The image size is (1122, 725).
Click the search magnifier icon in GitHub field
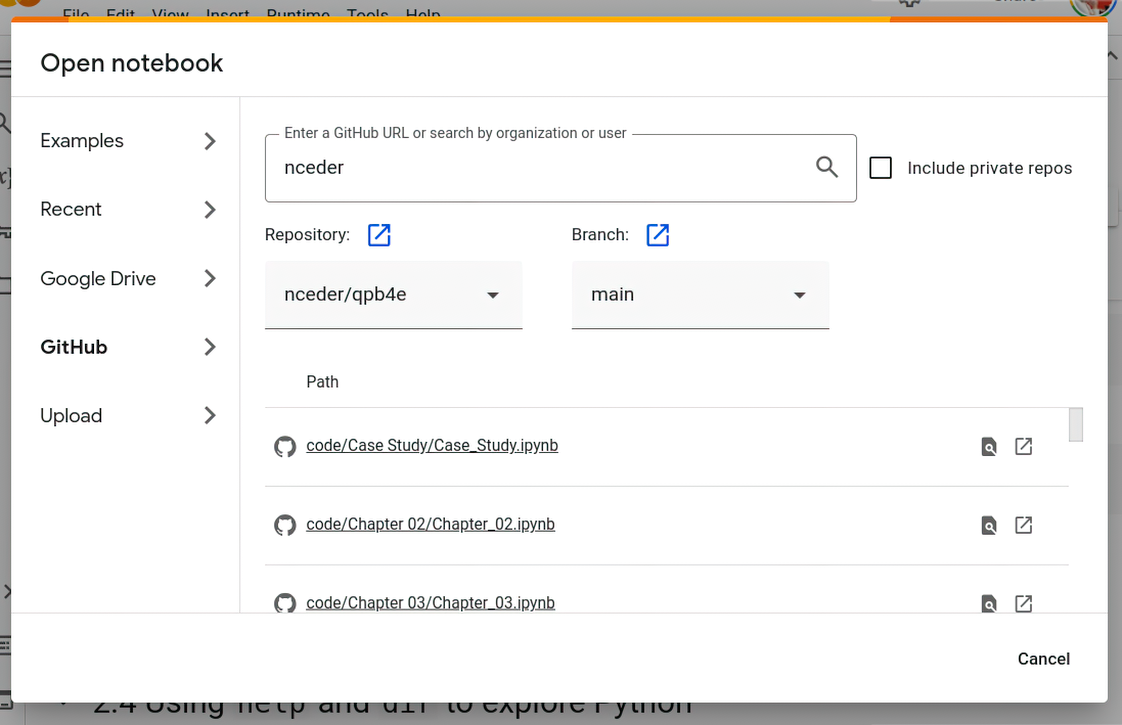coord(826,167)
